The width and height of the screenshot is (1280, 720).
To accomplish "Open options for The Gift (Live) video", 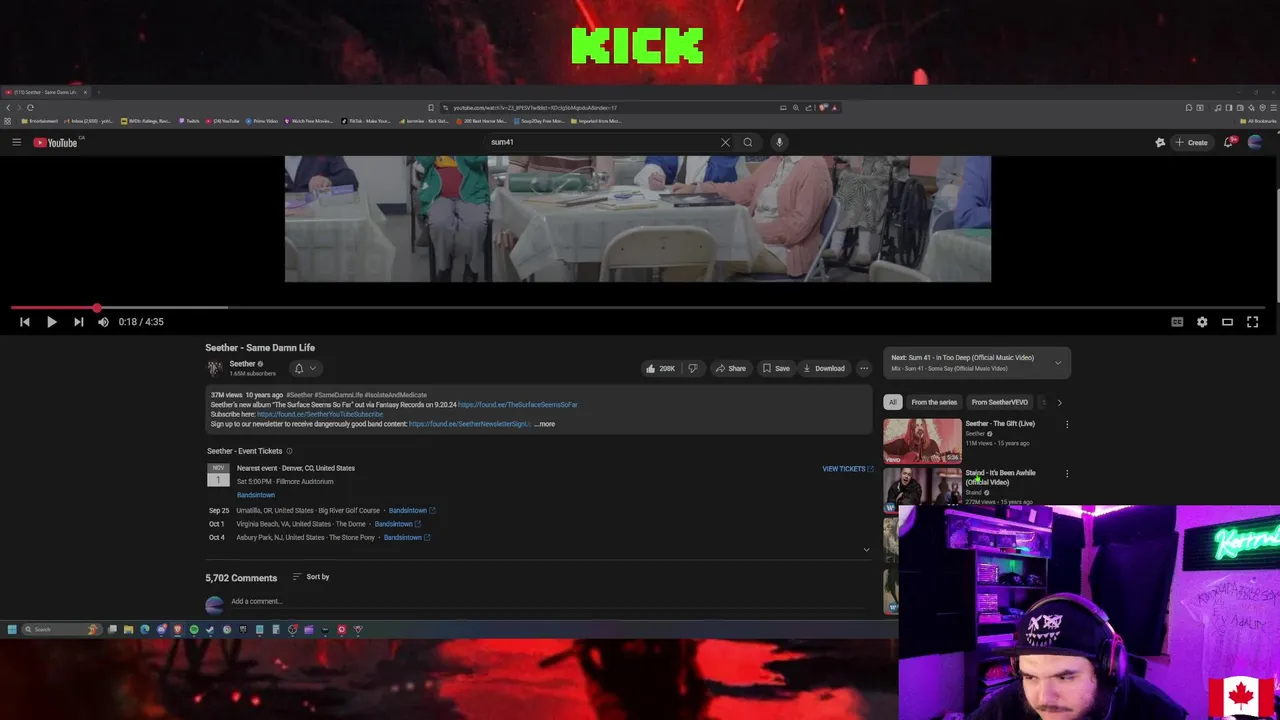I will [x=1067, y=425].
